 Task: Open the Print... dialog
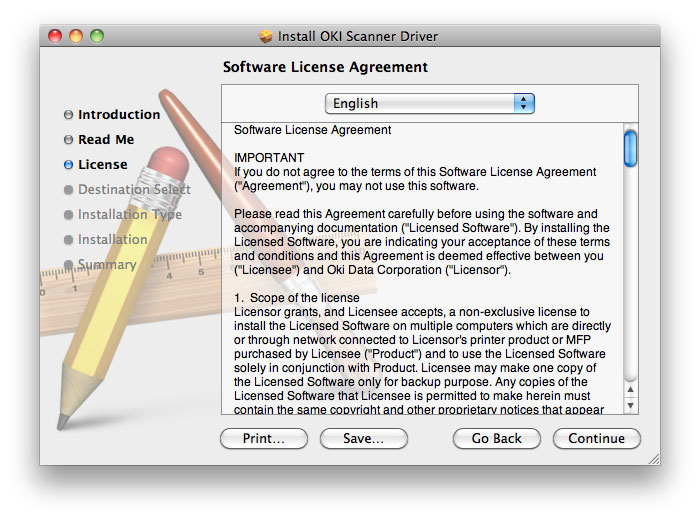point(264,438)
